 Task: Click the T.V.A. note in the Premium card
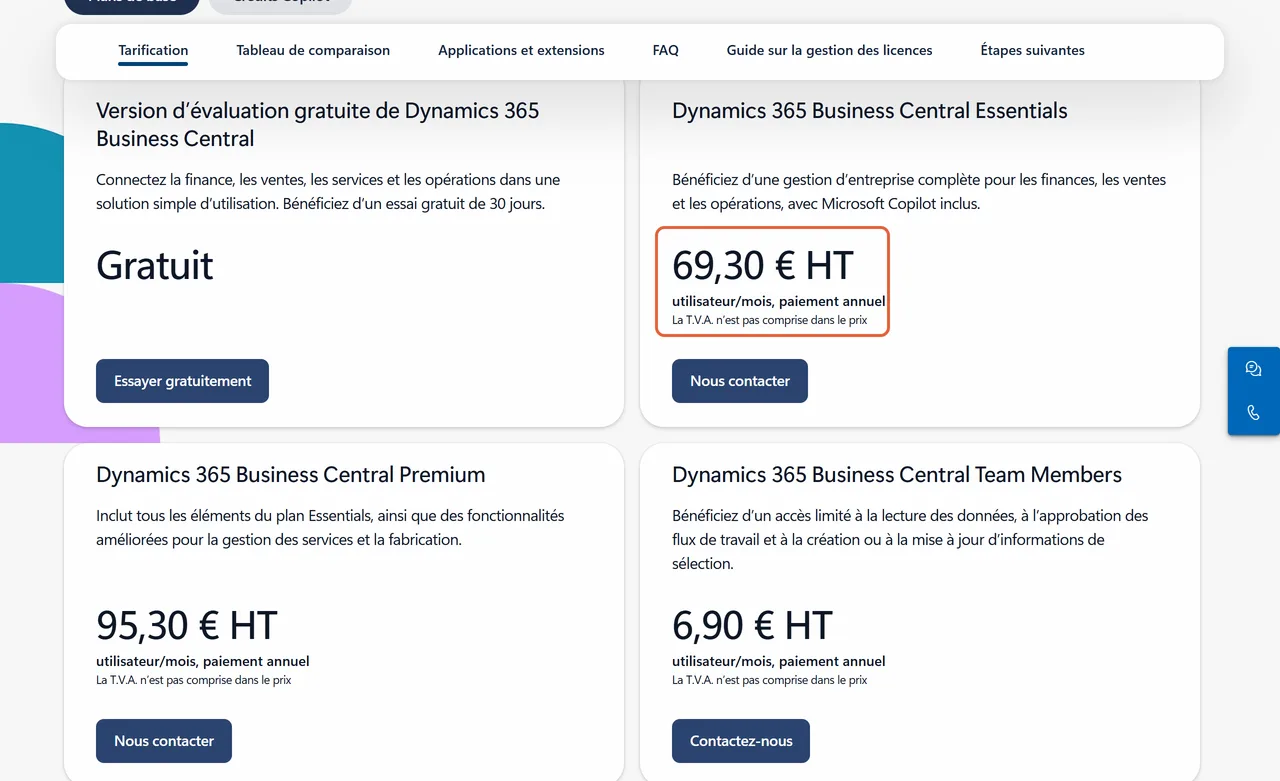pyautogui.click(x=194, y=680)
